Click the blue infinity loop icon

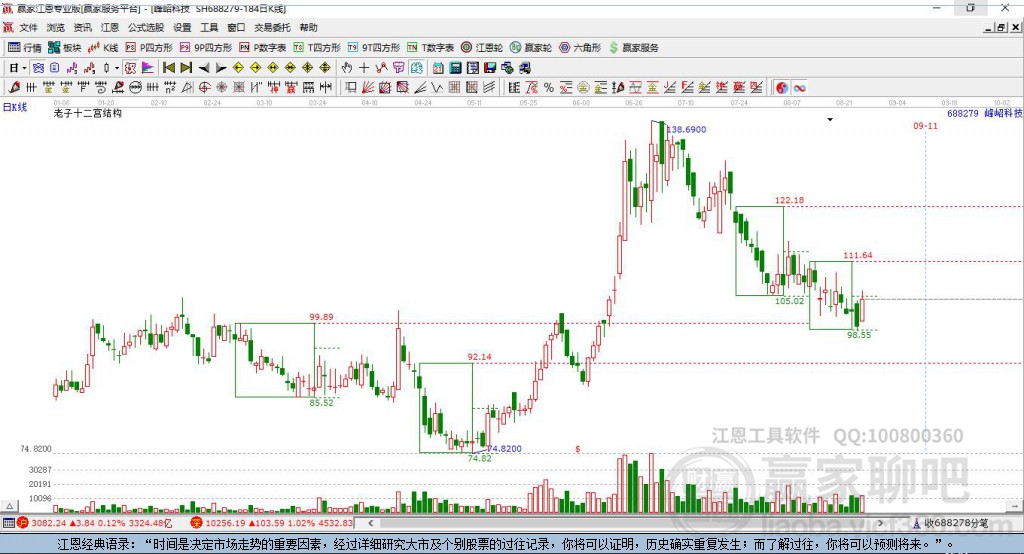[x=799, y=88]
